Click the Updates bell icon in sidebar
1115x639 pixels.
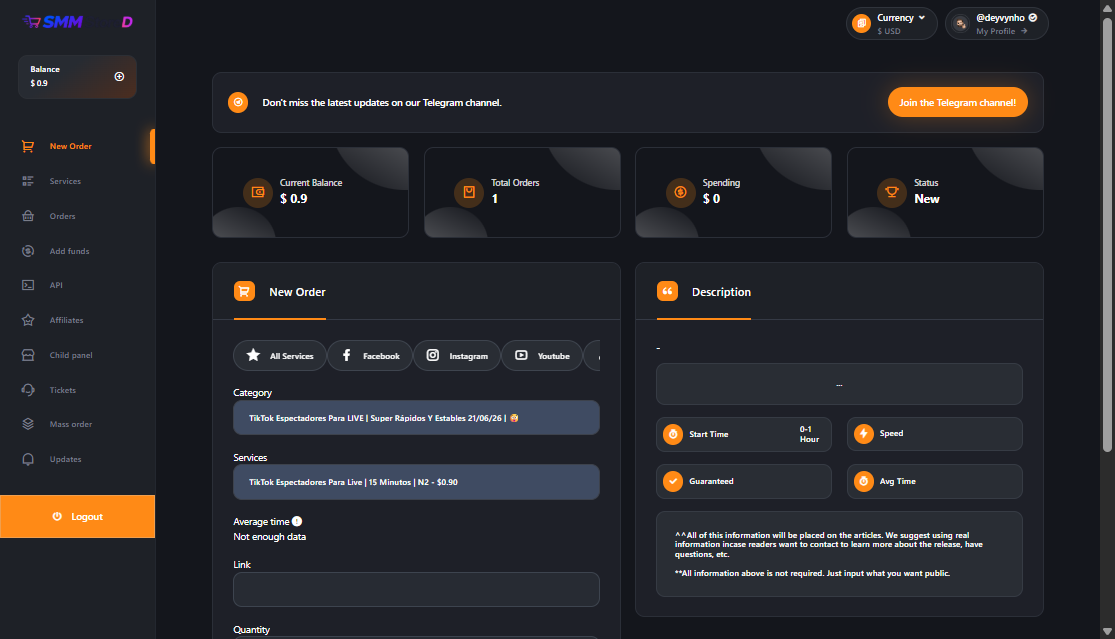(x=28, y=459)
